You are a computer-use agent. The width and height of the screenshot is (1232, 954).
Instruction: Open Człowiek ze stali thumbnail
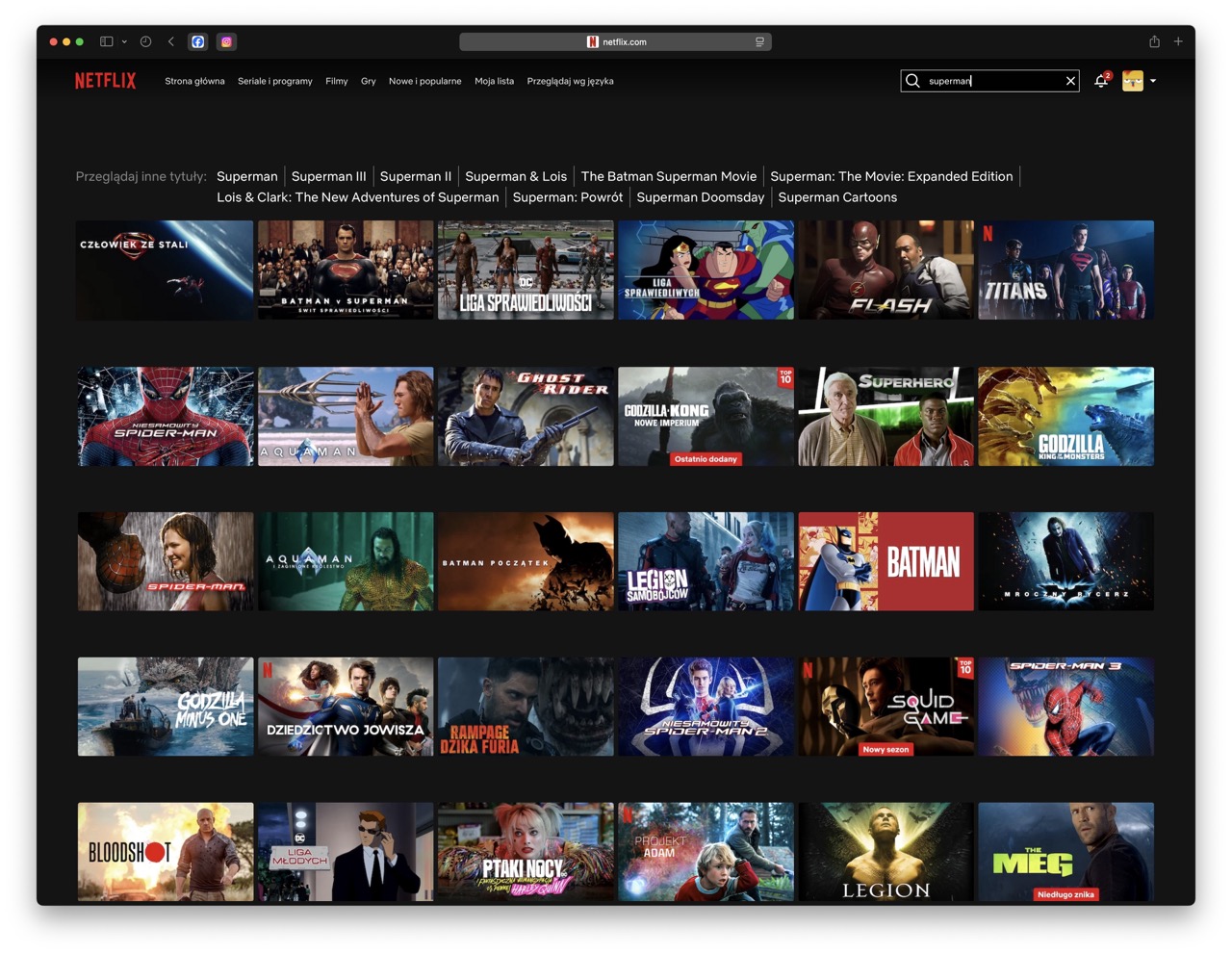click(x=166, y=270)
